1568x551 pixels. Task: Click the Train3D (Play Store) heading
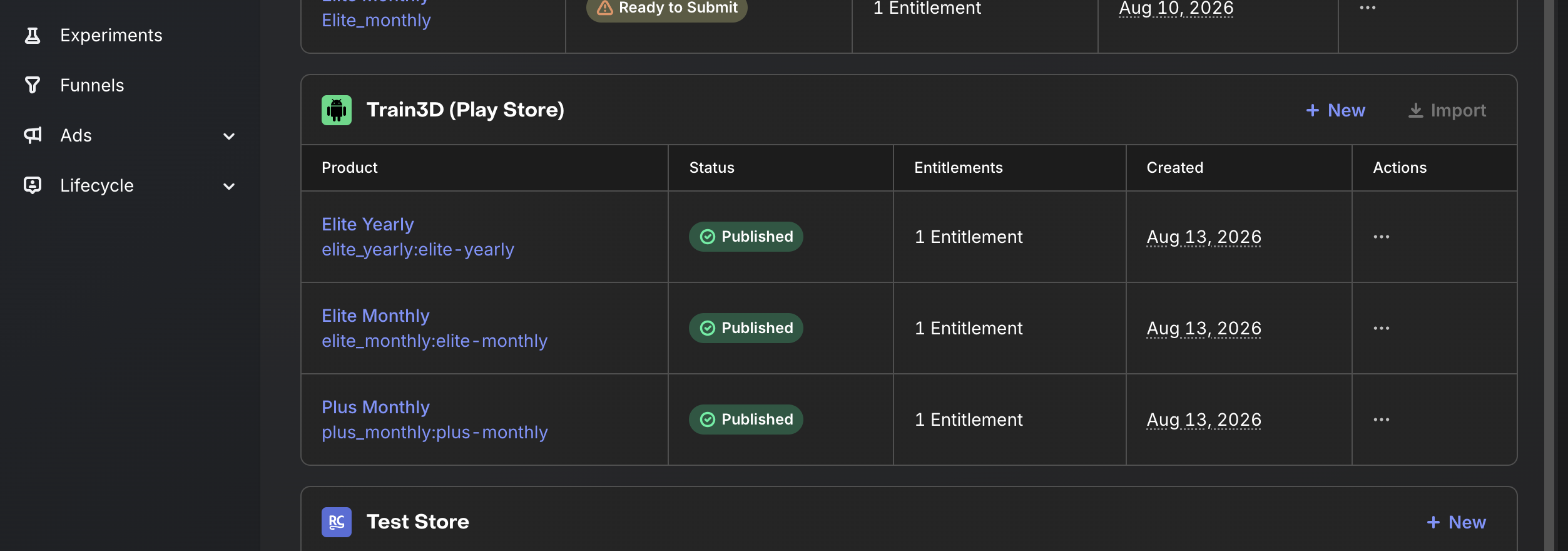pos(466,110)
